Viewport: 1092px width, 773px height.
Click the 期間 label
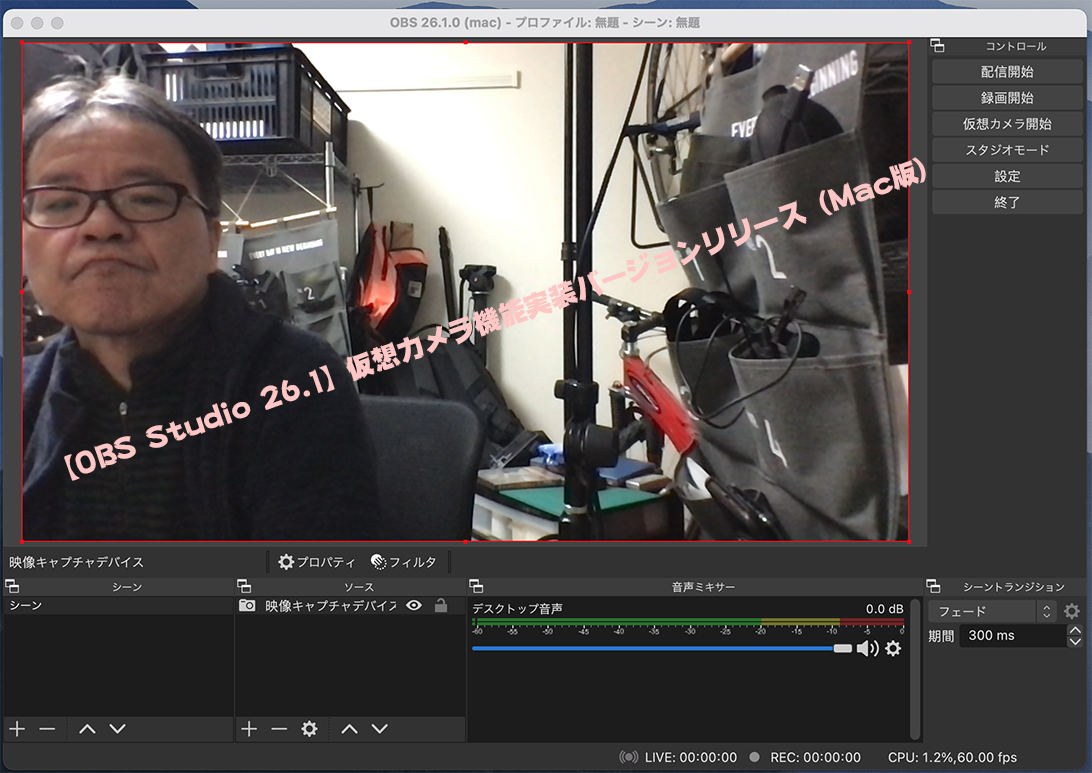click(x=941, y=636)
